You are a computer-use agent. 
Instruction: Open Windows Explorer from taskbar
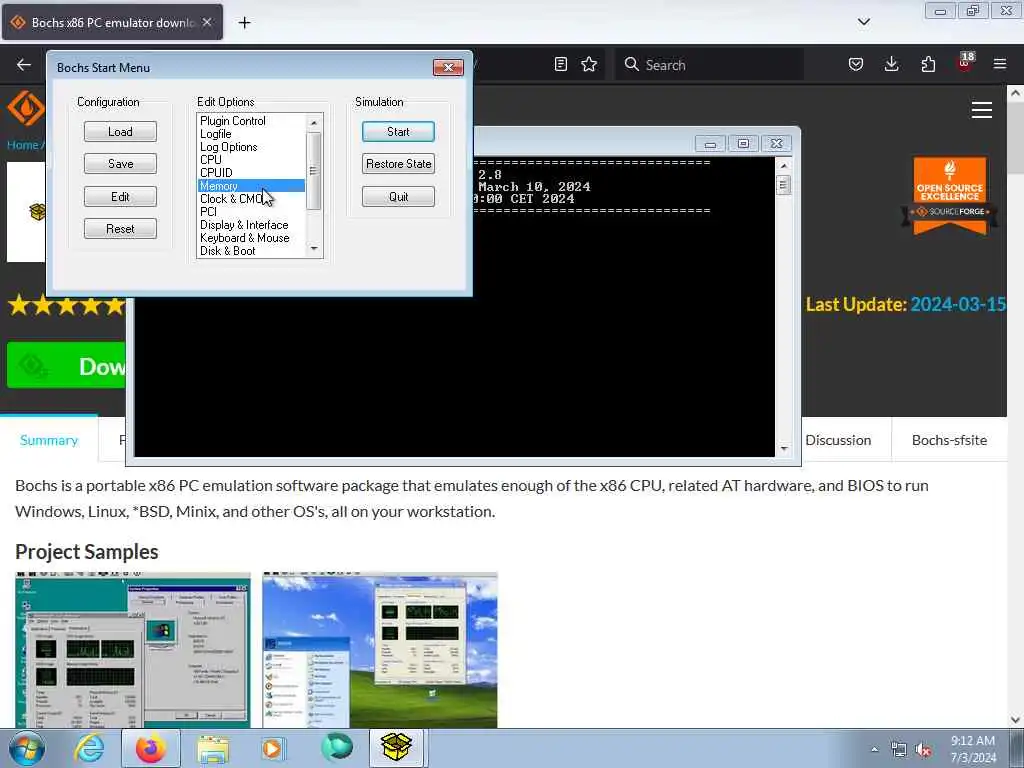point(213,748)
